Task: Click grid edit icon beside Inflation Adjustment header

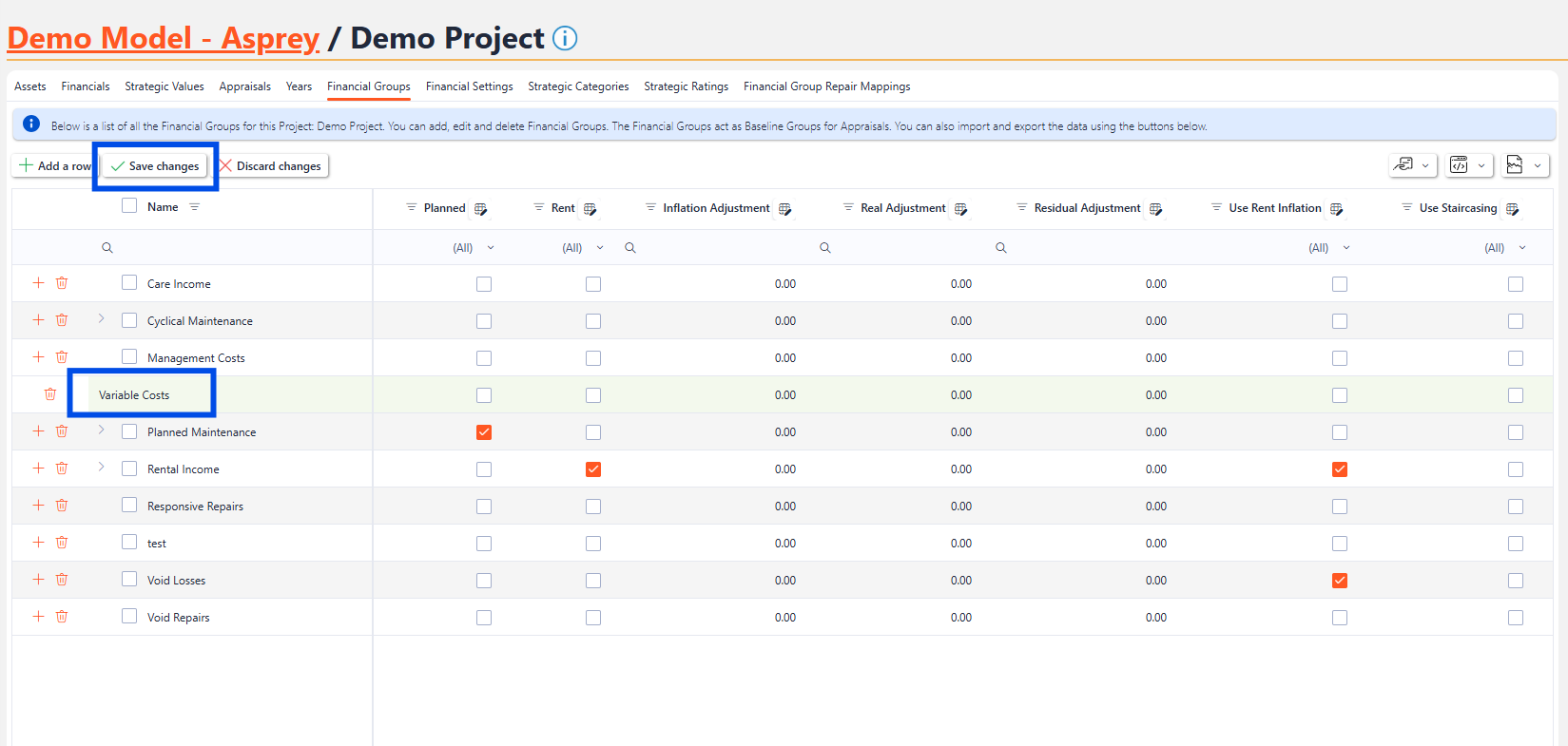Action: 784,209
